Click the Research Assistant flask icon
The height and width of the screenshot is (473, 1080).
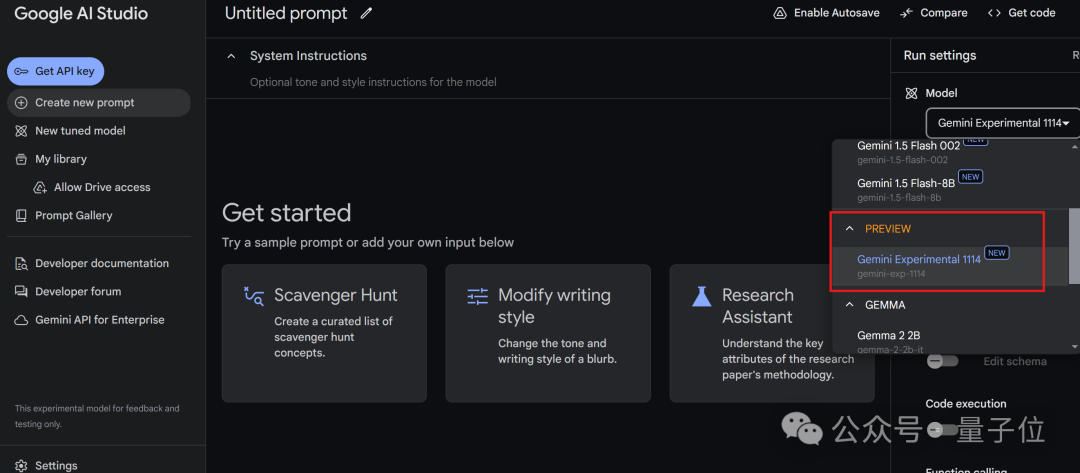(702, 296)
